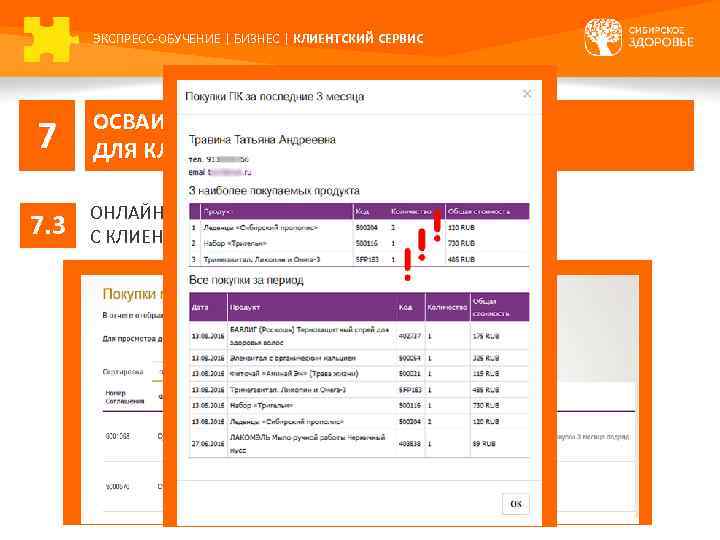Click the 'Номер соглашения' column header in background page
This screenshot has width=720, height=540.
click(124, 397)
